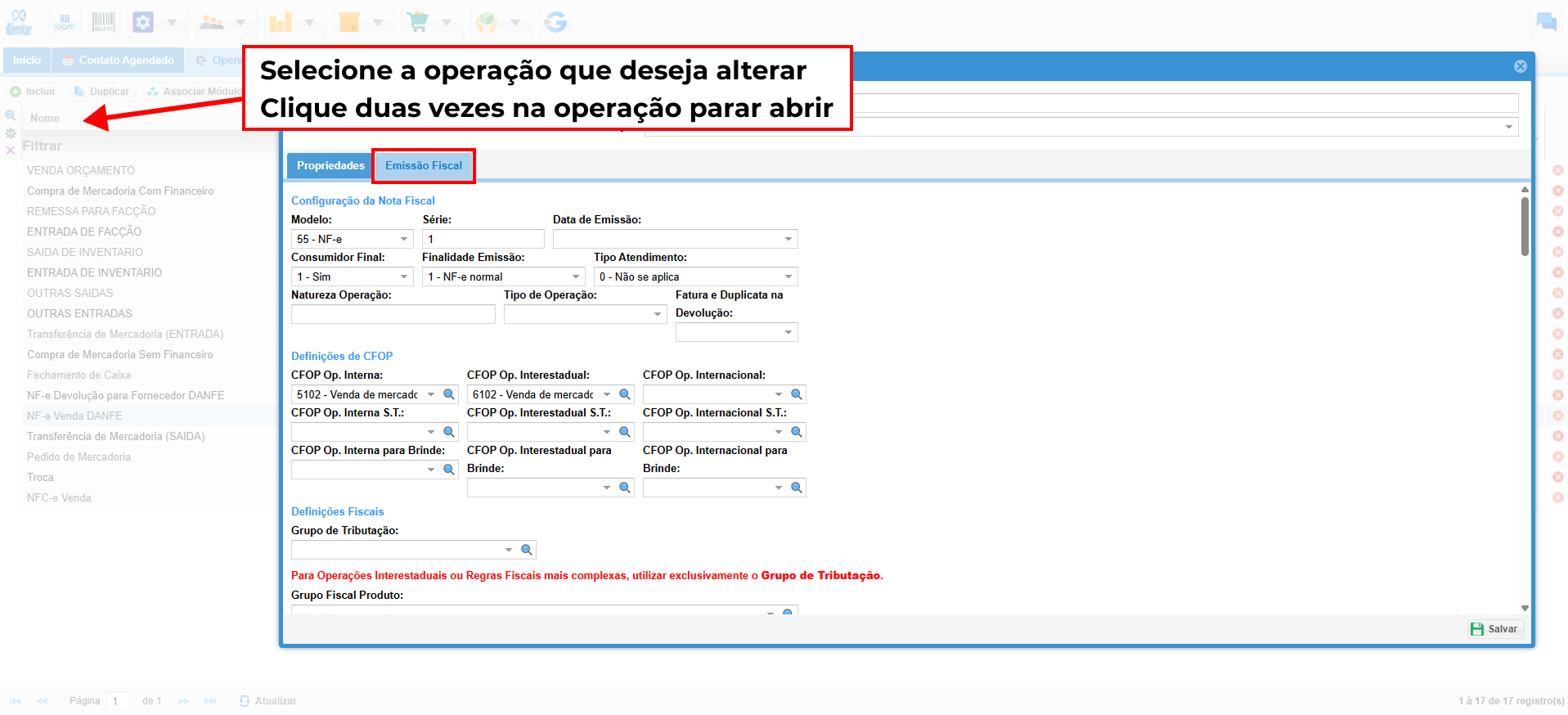1568x715 pixels.
Task: Open the Tipo Atendimento dropdown
Action: pos(695,277)
